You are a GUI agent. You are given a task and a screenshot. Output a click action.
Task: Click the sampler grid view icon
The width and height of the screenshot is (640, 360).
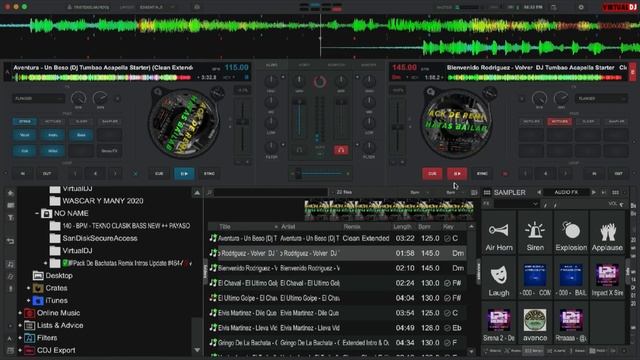tap(487, 192)
